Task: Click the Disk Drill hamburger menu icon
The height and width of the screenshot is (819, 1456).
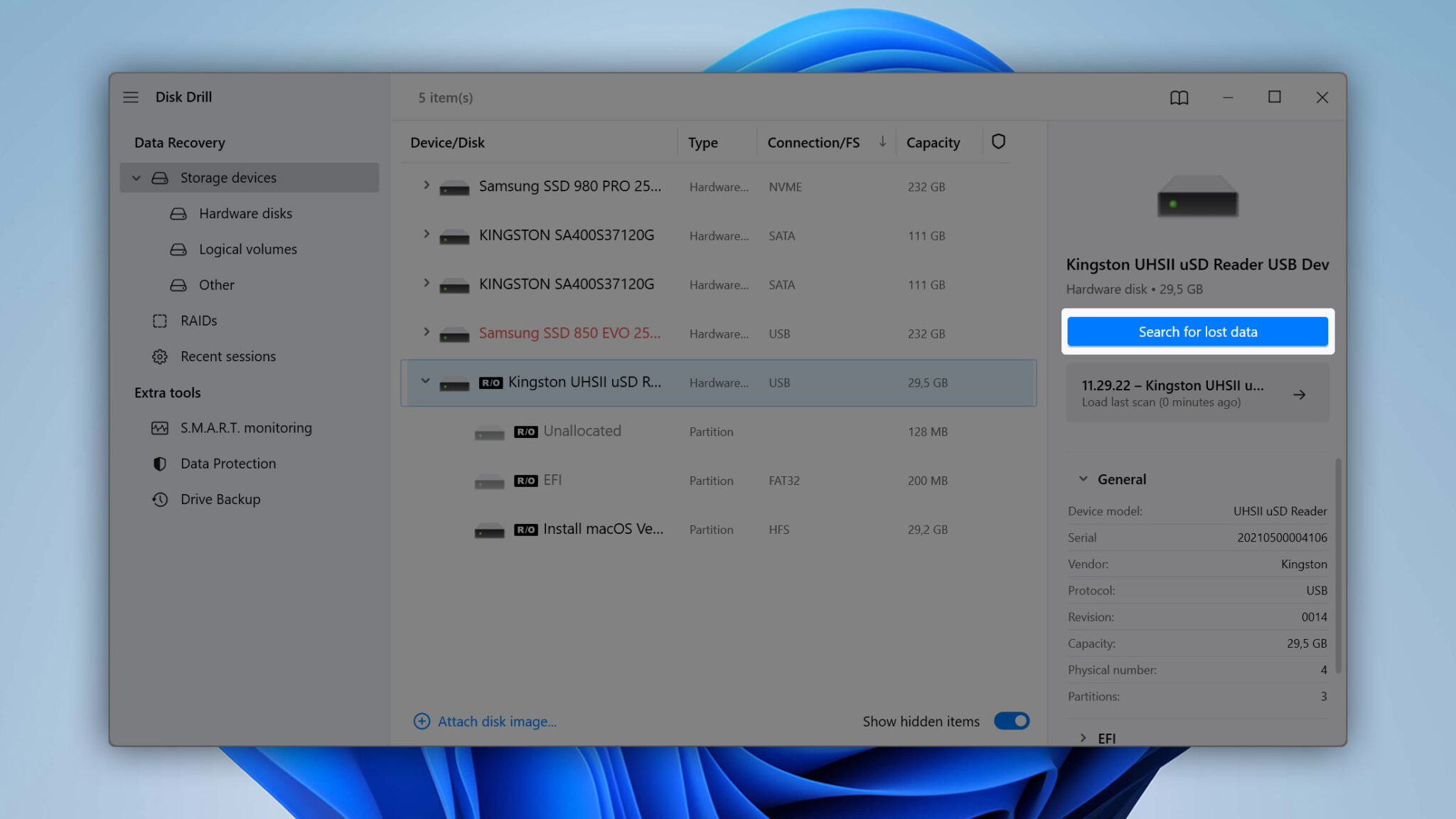Action: 130,96
